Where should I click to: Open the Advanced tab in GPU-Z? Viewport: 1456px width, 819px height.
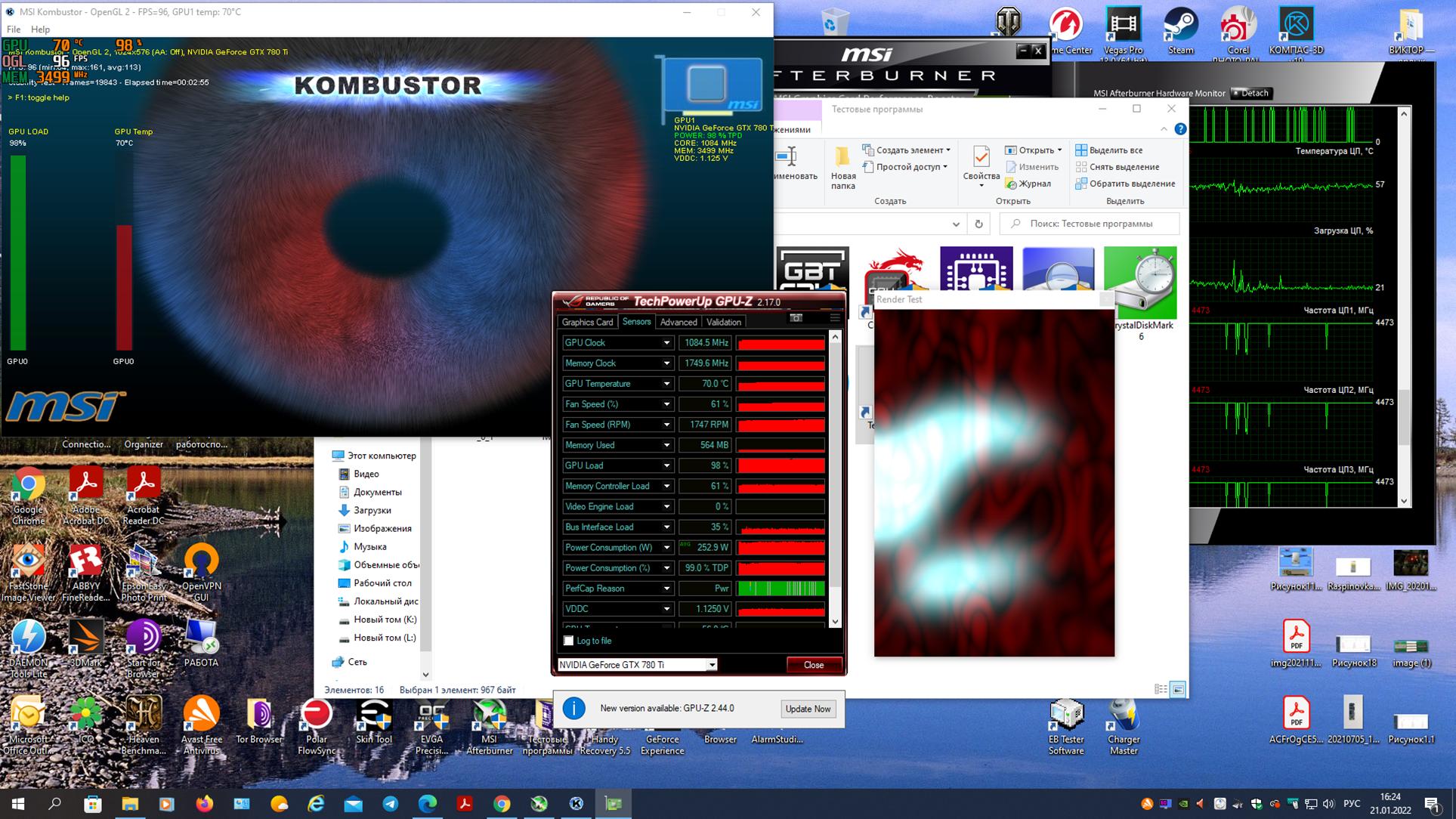[678, 322]
